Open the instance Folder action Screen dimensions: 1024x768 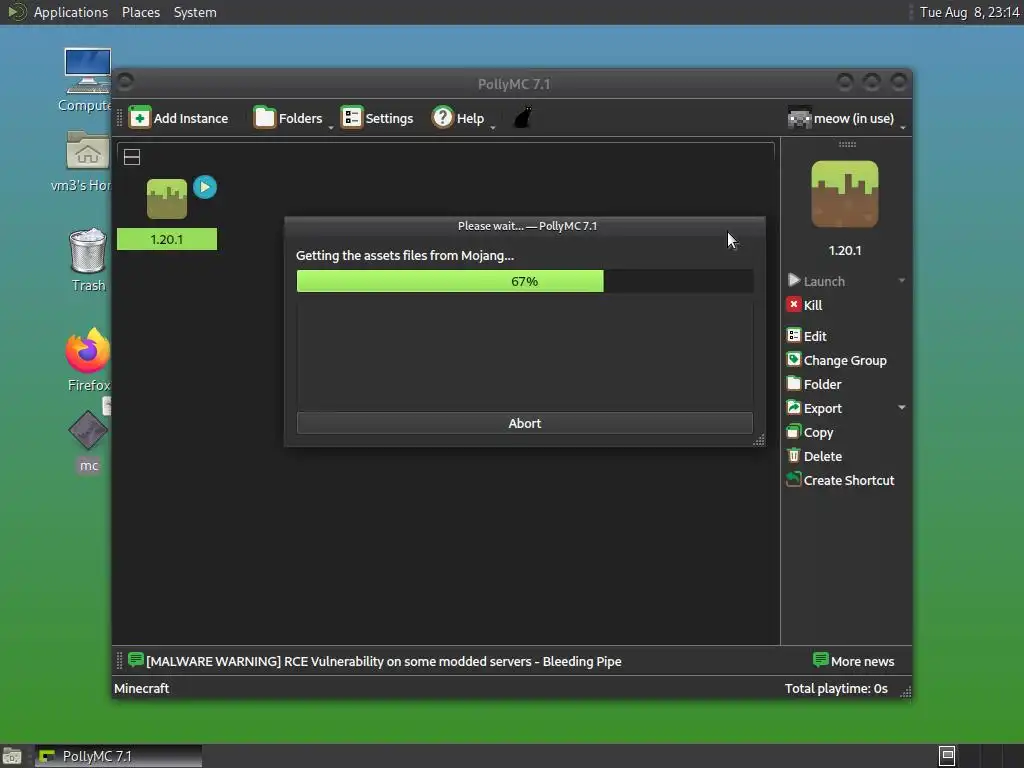[x=814, y=384]
